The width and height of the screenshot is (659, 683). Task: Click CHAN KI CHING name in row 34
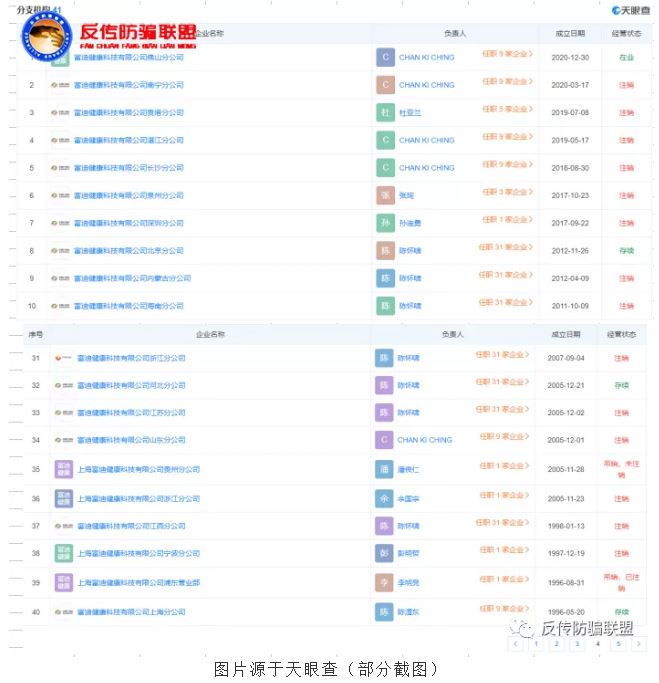pos(425,440)
